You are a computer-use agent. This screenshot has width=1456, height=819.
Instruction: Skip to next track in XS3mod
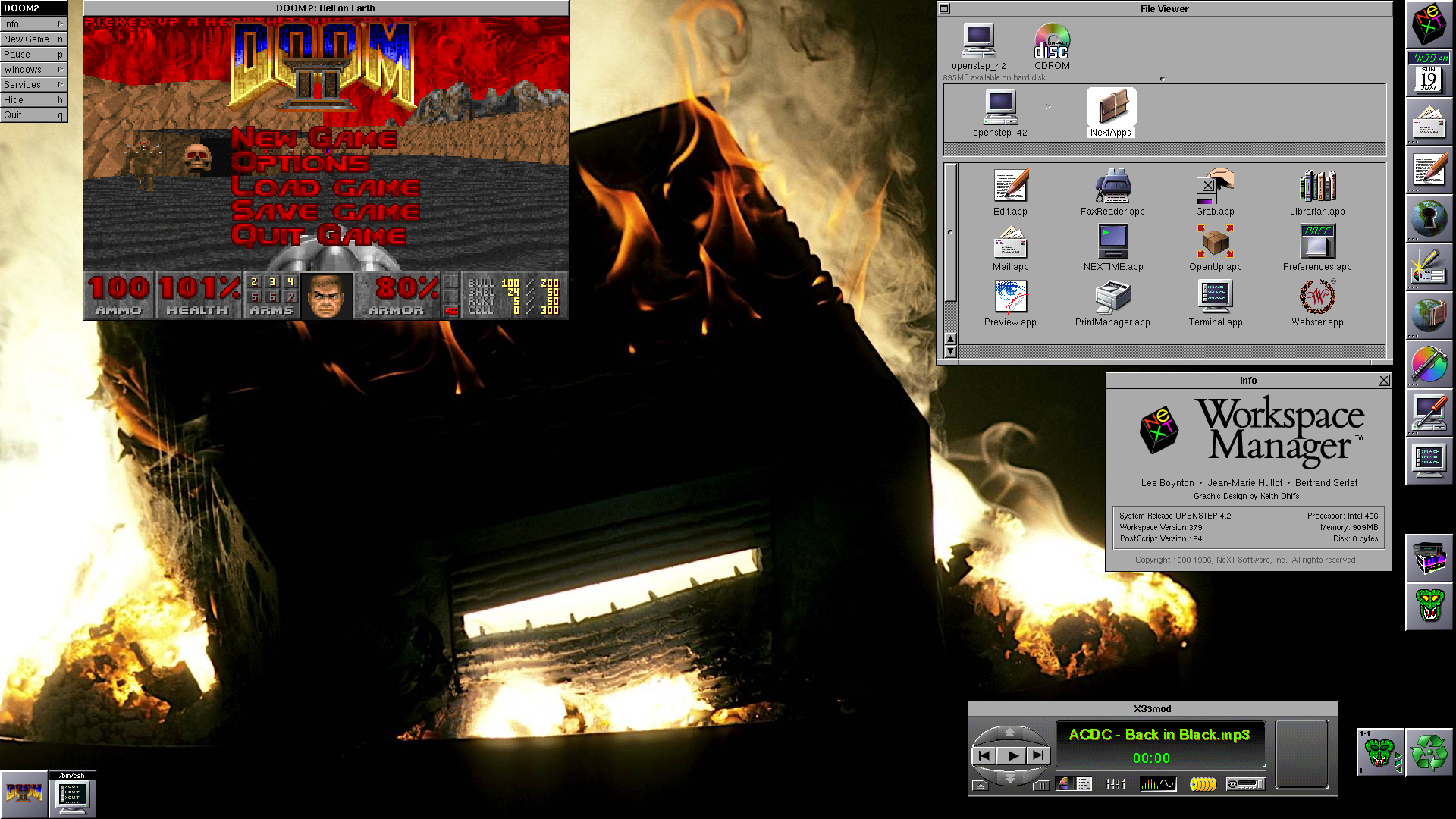coord(1037,755)
